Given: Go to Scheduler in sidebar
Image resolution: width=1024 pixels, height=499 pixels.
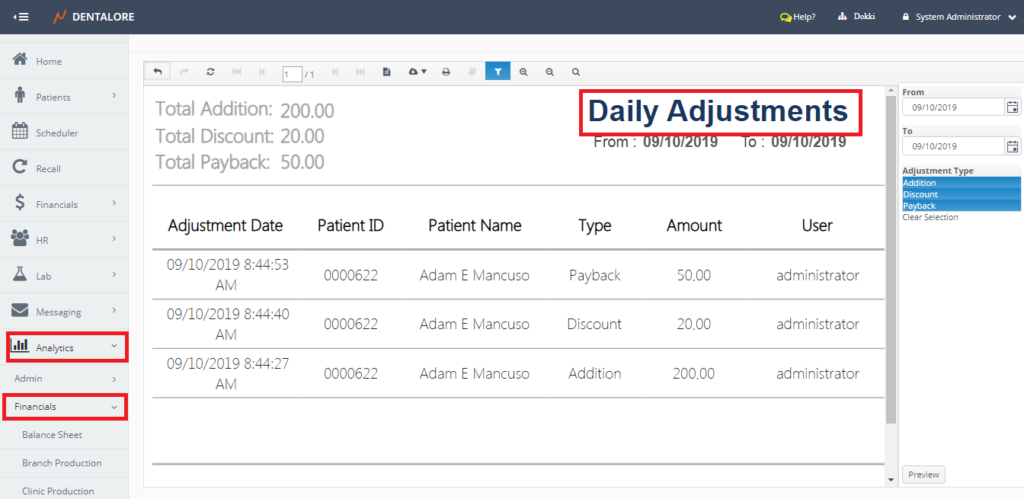Looking at the screenshot, I should [x=57, y=133].
